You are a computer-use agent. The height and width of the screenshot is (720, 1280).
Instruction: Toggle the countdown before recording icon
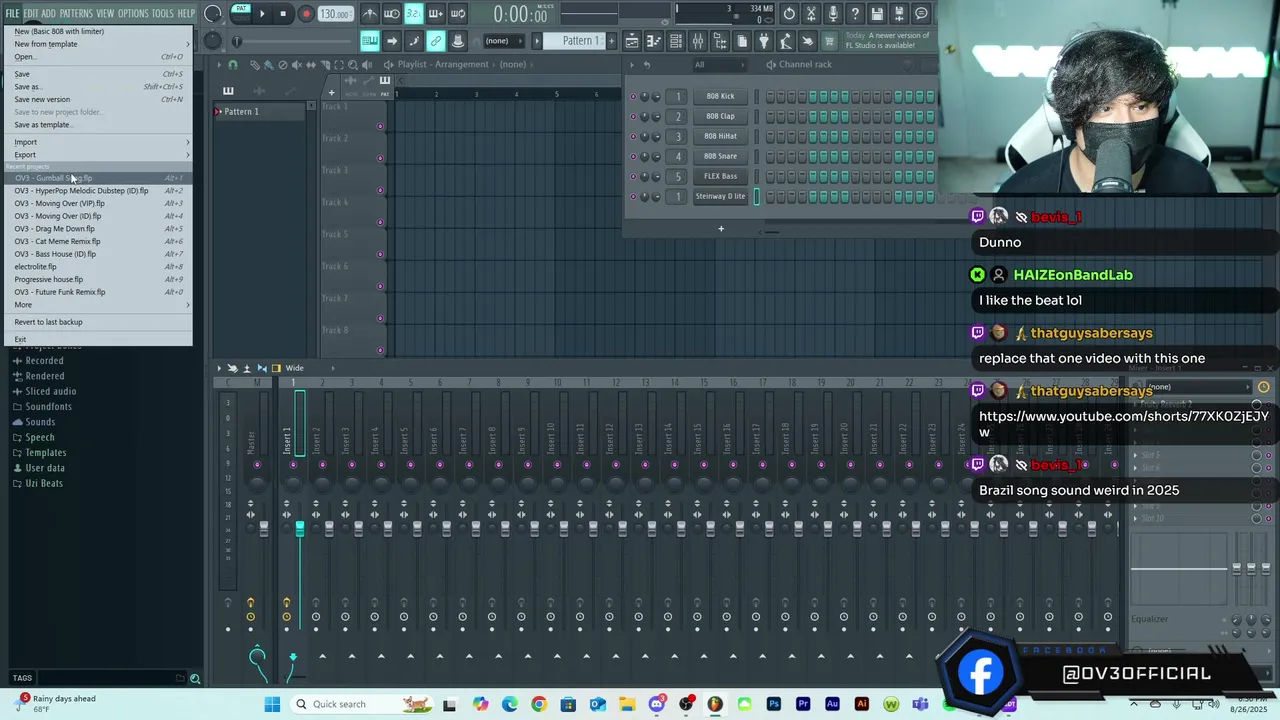[x=414, y=14]
